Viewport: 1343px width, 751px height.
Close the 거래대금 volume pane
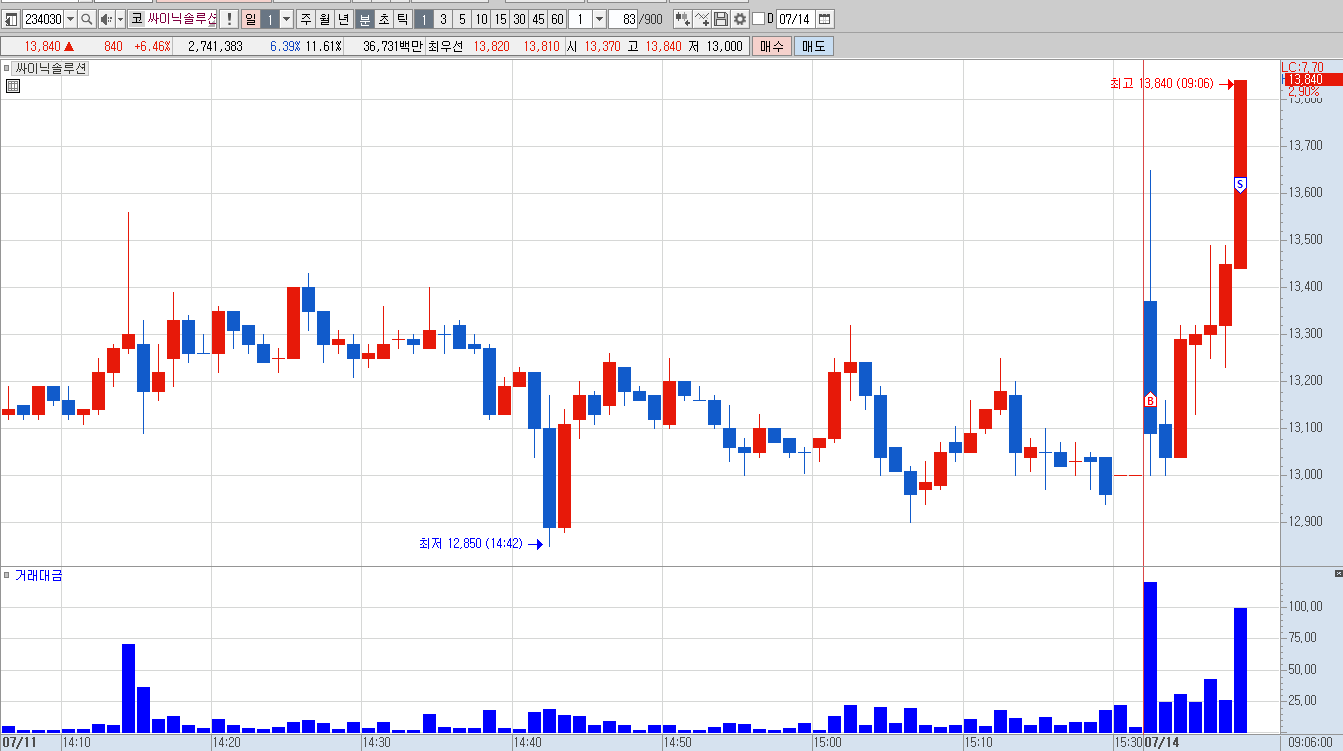1338,575
